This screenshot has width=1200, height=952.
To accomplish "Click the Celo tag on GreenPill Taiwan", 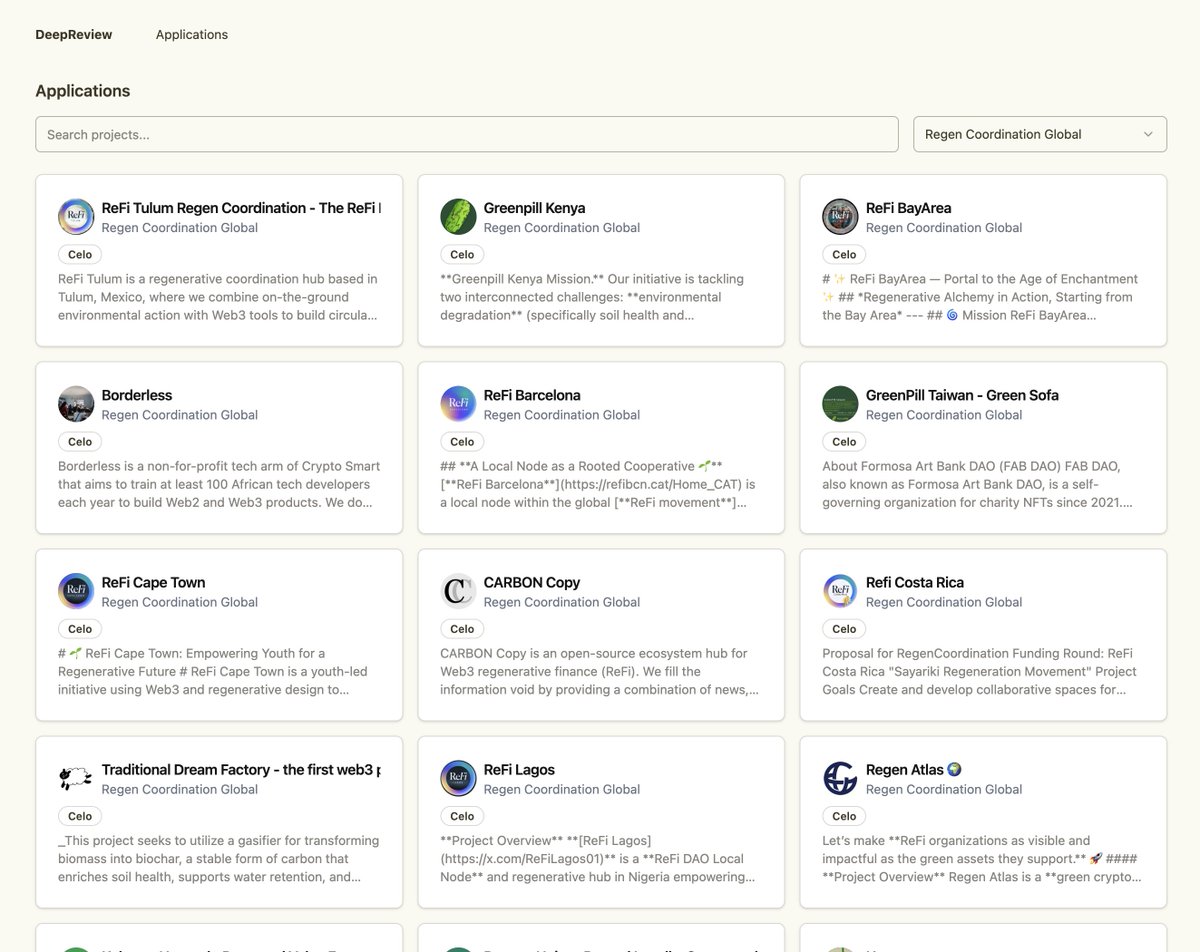I will [844, 441].
